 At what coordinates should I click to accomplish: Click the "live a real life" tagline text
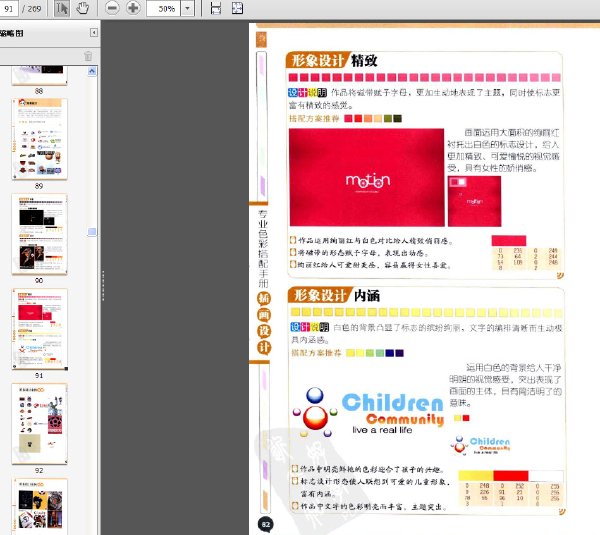point(382,430)
